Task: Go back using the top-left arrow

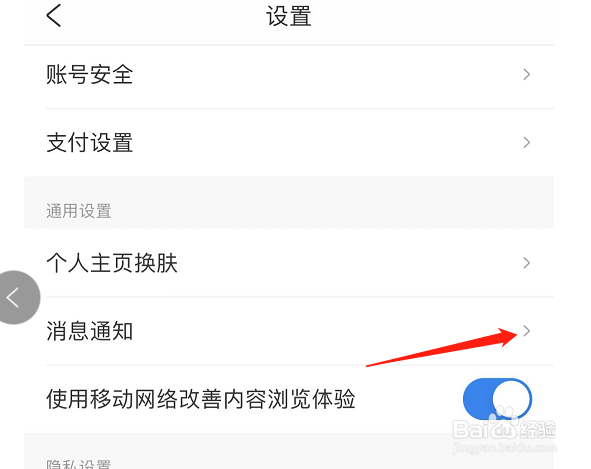Action: point(54,16)
